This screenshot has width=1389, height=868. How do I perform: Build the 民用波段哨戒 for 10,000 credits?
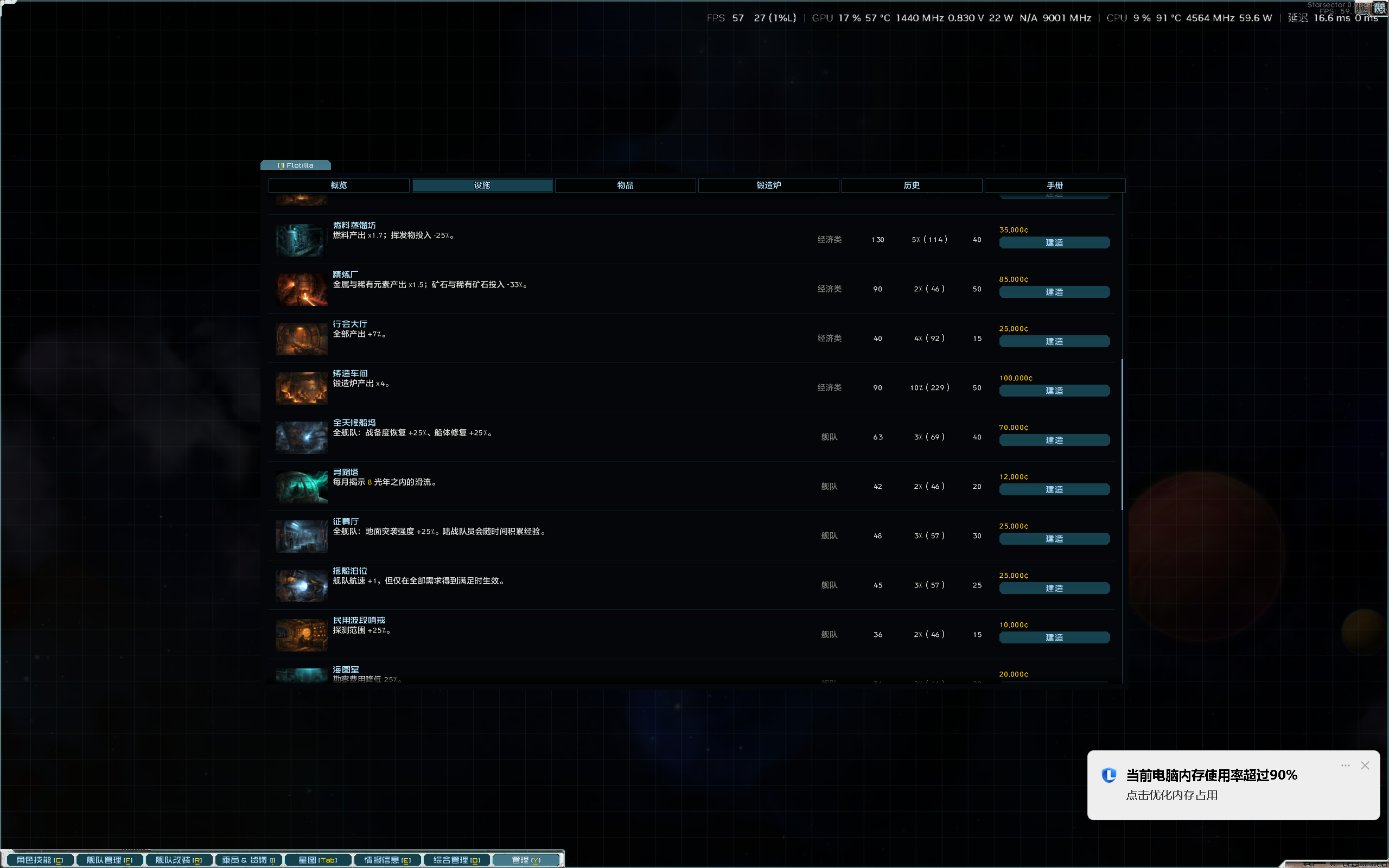[x=1054, y=638]
